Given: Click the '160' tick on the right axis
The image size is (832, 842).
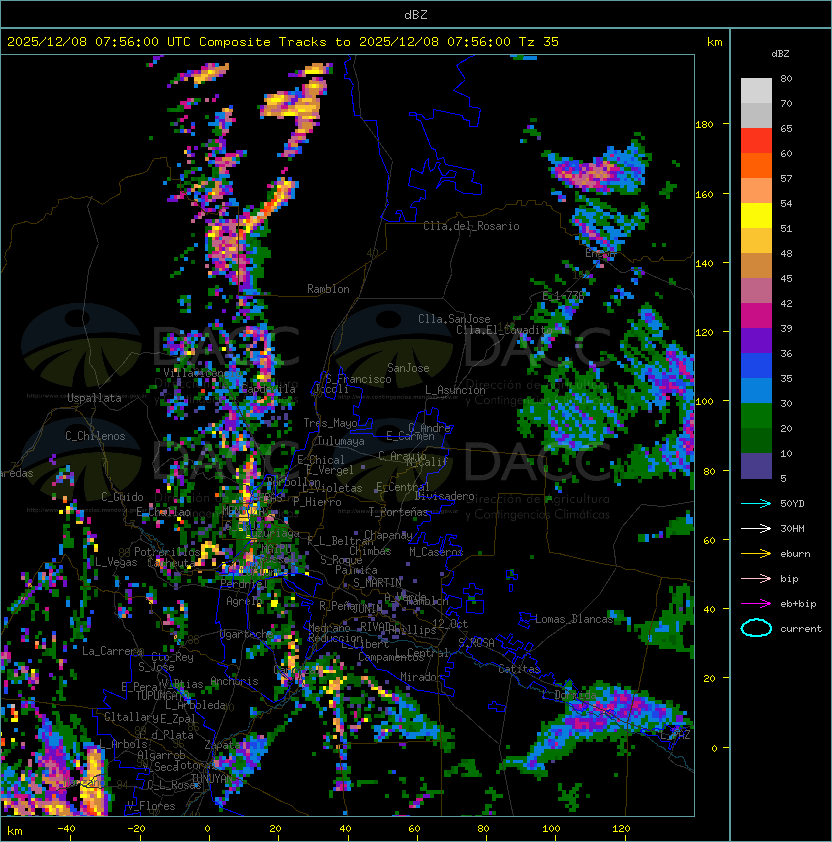Looking at the screenshot, I should click(x=704, y=194).
